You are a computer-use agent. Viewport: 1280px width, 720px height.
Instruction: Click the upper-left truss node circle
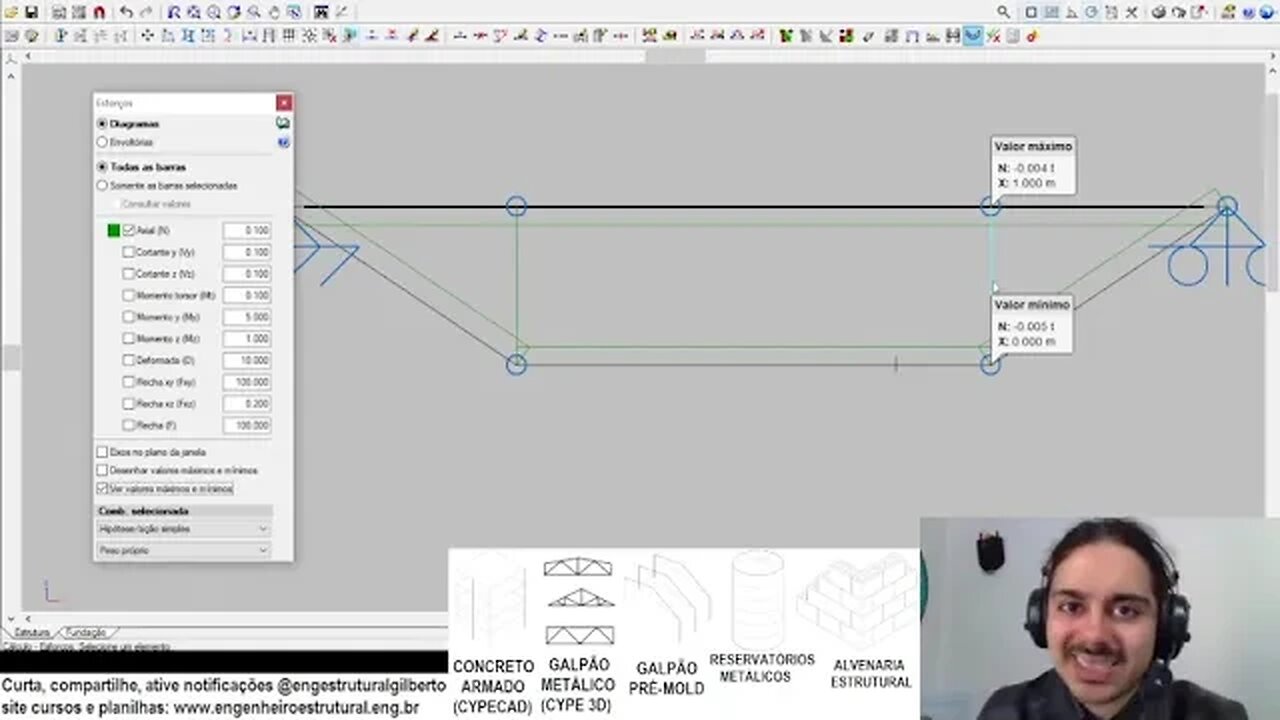[516, 206]
